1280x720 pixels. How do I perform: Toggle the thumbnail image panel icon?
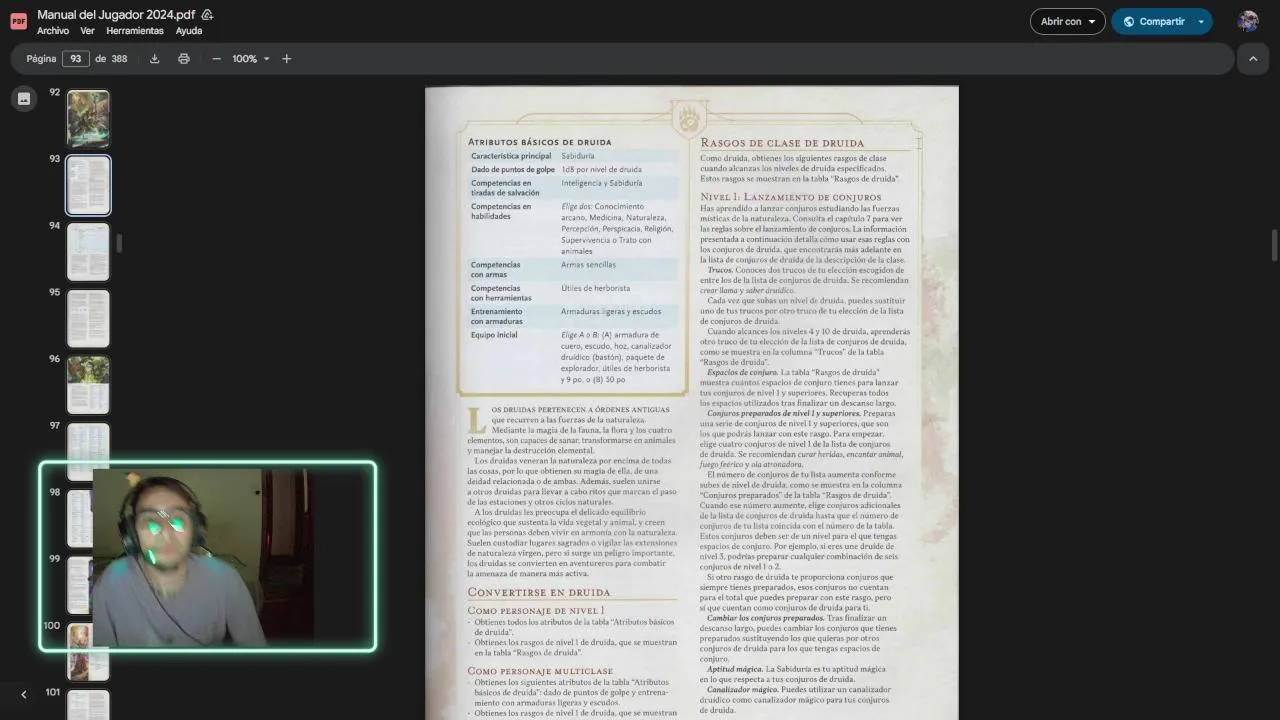pos(24,98)
